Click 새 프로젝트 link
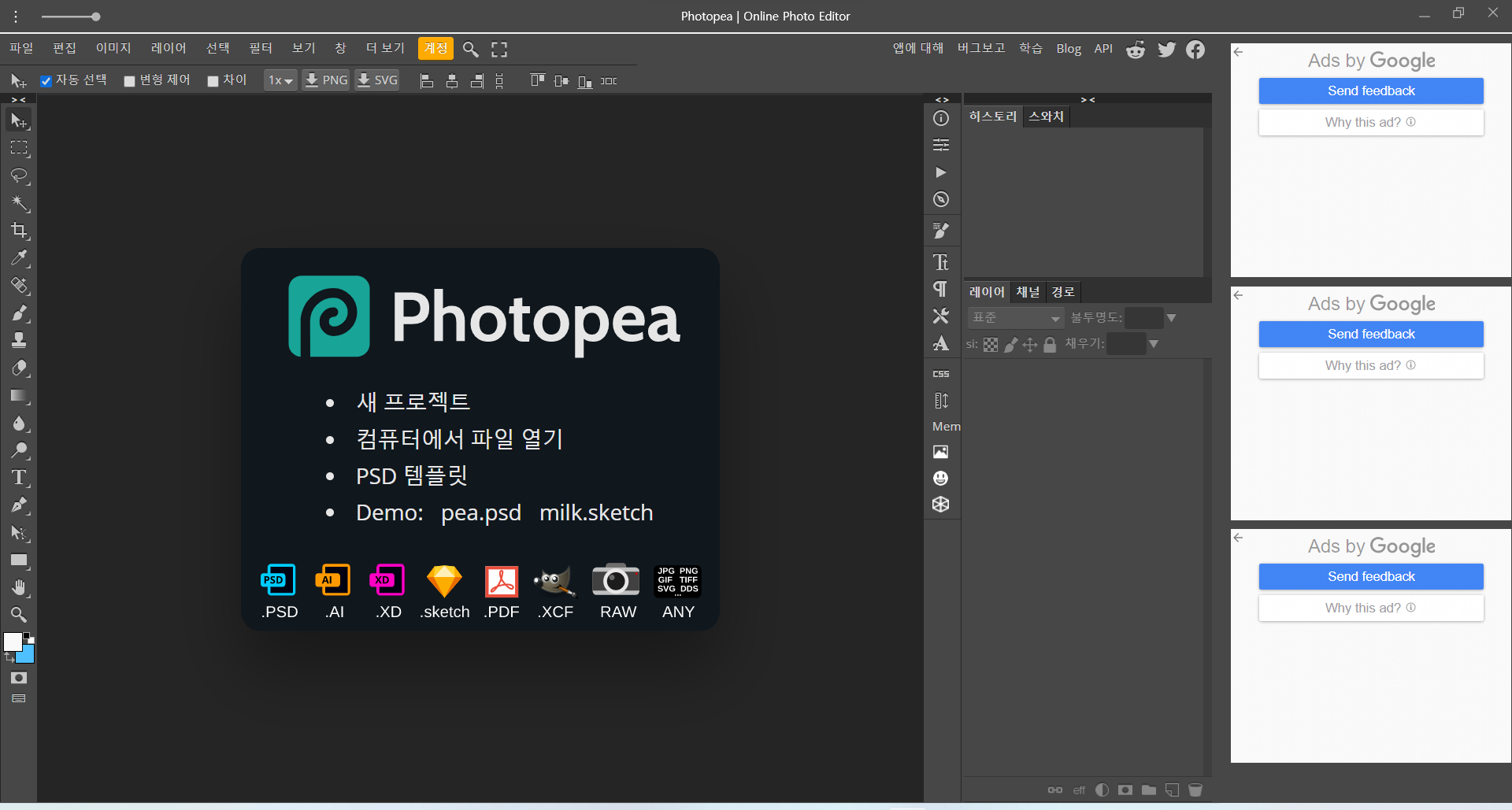Viewport: 1512px width, 810px height. 413,401
